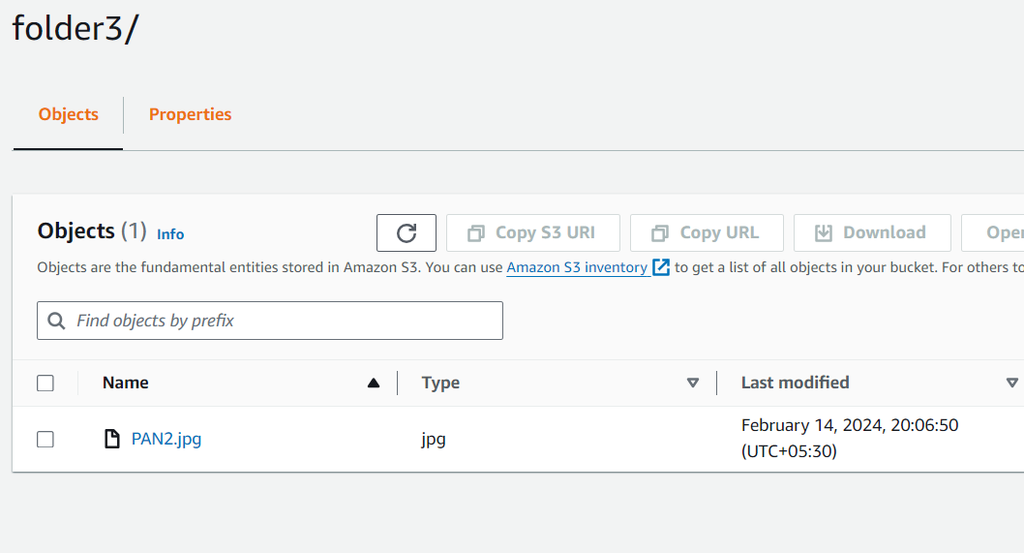The image size is (1024, 553).
Task: Open the PAN2.jpg object link
Action: click(166, 439)
